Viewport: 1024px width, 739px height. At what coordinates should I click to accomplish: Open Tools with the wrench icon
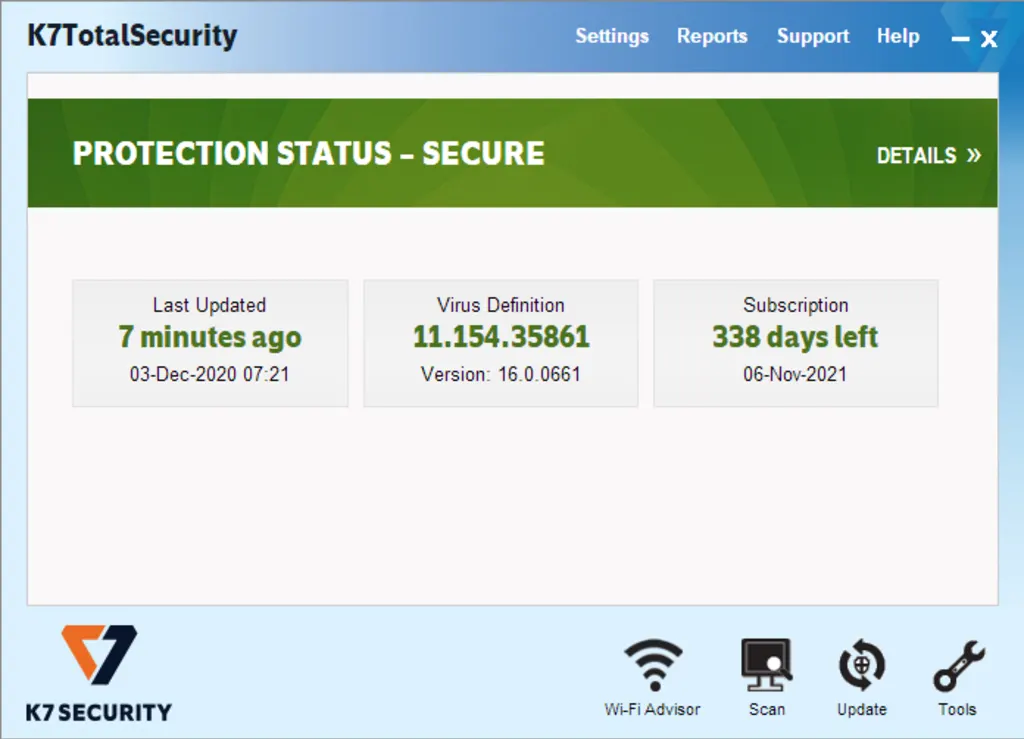957,675
